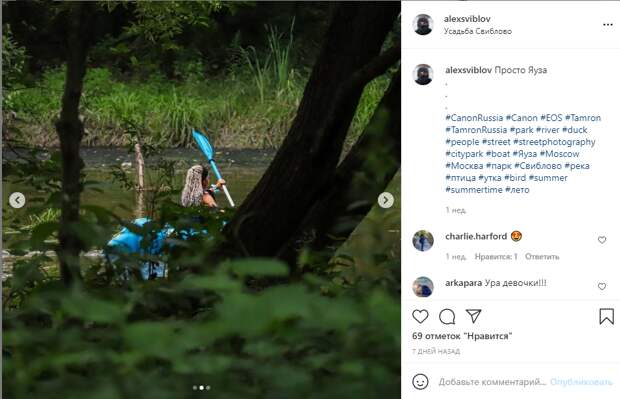Open comments via speech bubble icon
Viewport: 620px width, 399px height.
click(447, 316)
